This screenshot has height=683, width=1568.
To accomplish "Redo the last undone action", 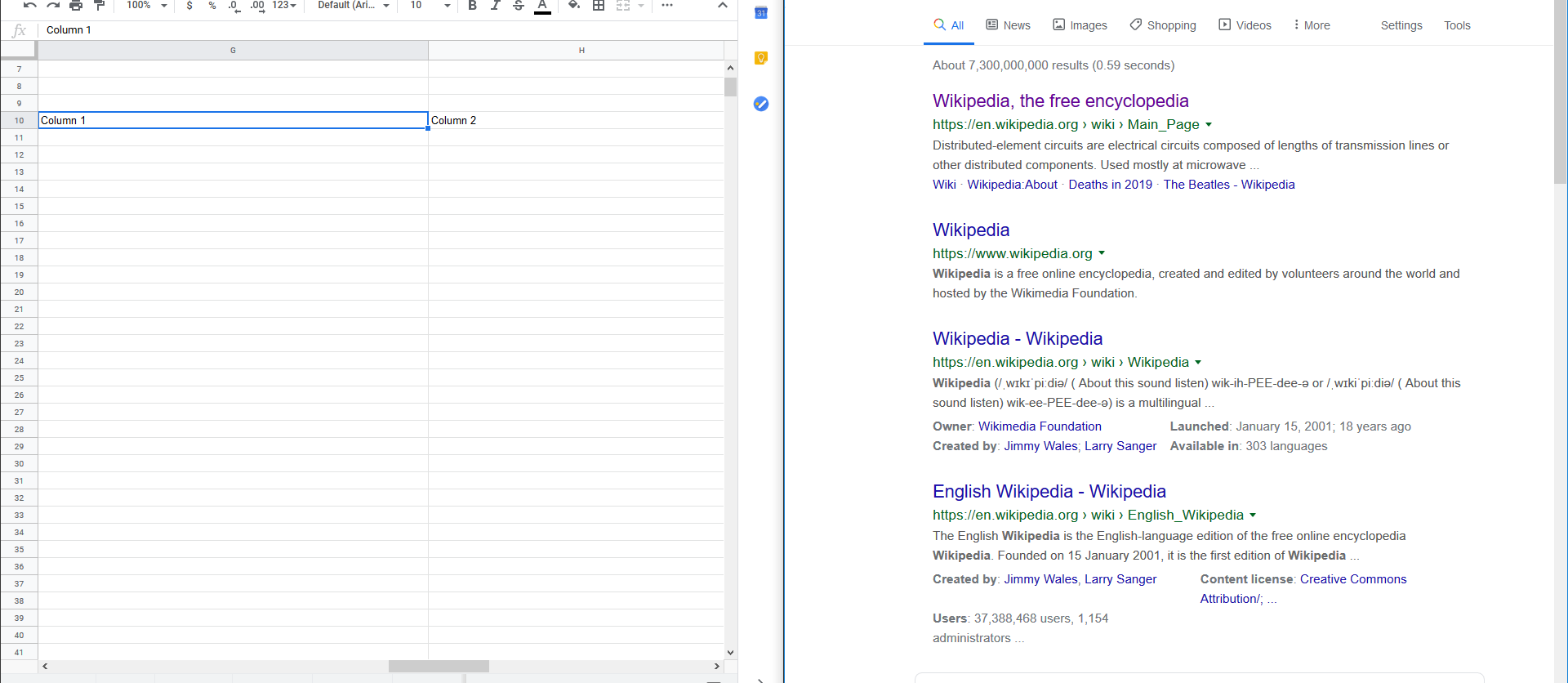I will coord(53,5).
